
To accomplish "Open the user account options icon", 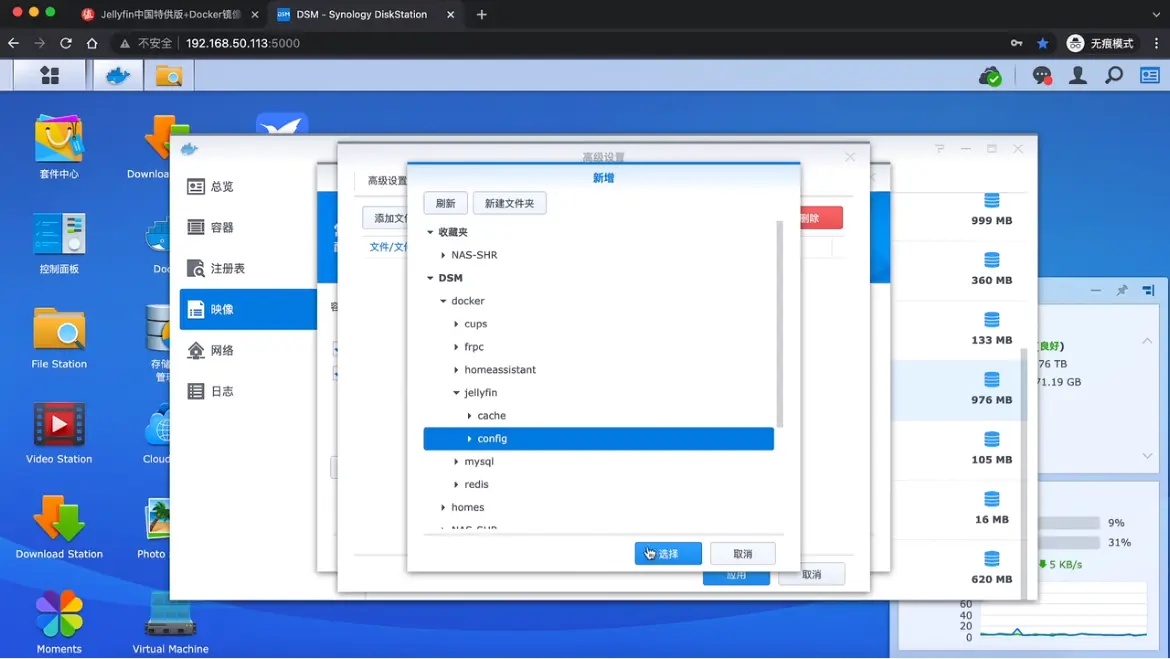I will (1078, 76).
